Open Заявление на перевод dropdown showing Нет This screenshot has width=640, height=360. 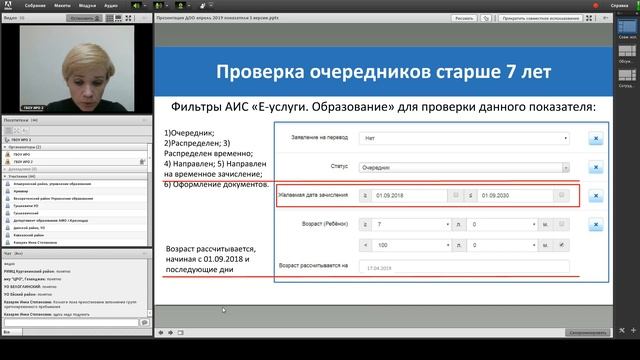tap(464, 138)
